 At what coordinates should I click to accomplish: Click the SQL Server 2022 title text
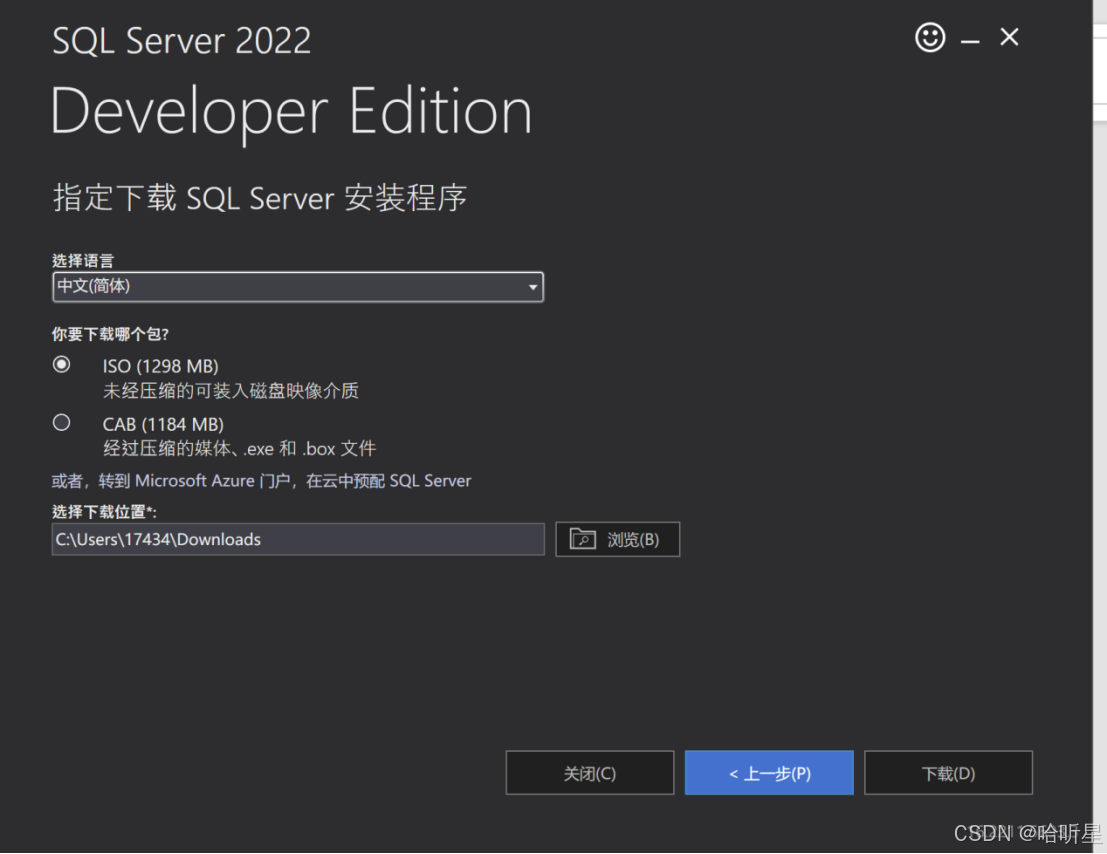coord(181,41)
